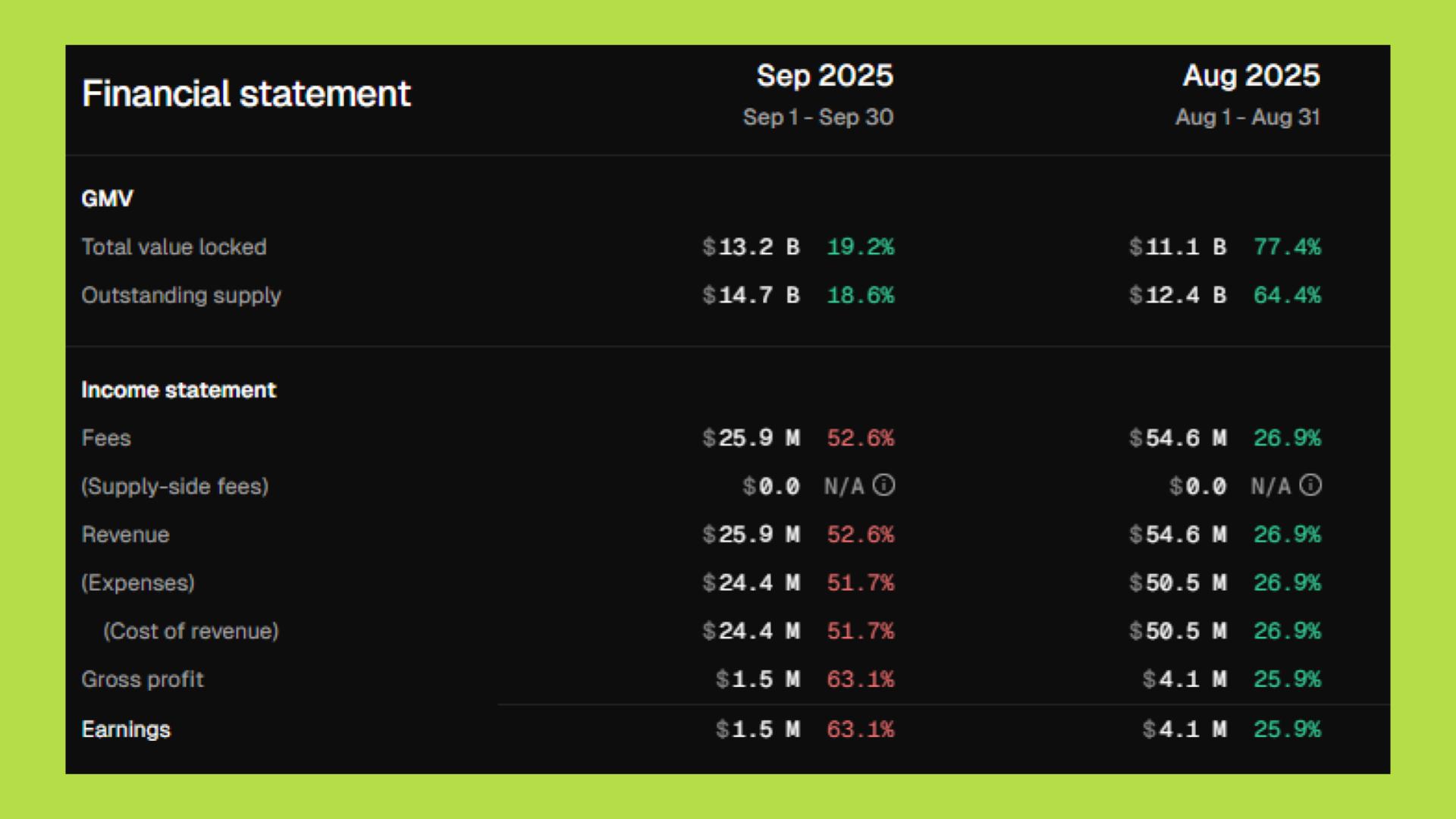Click the Earnings row label

coord(126,730)
